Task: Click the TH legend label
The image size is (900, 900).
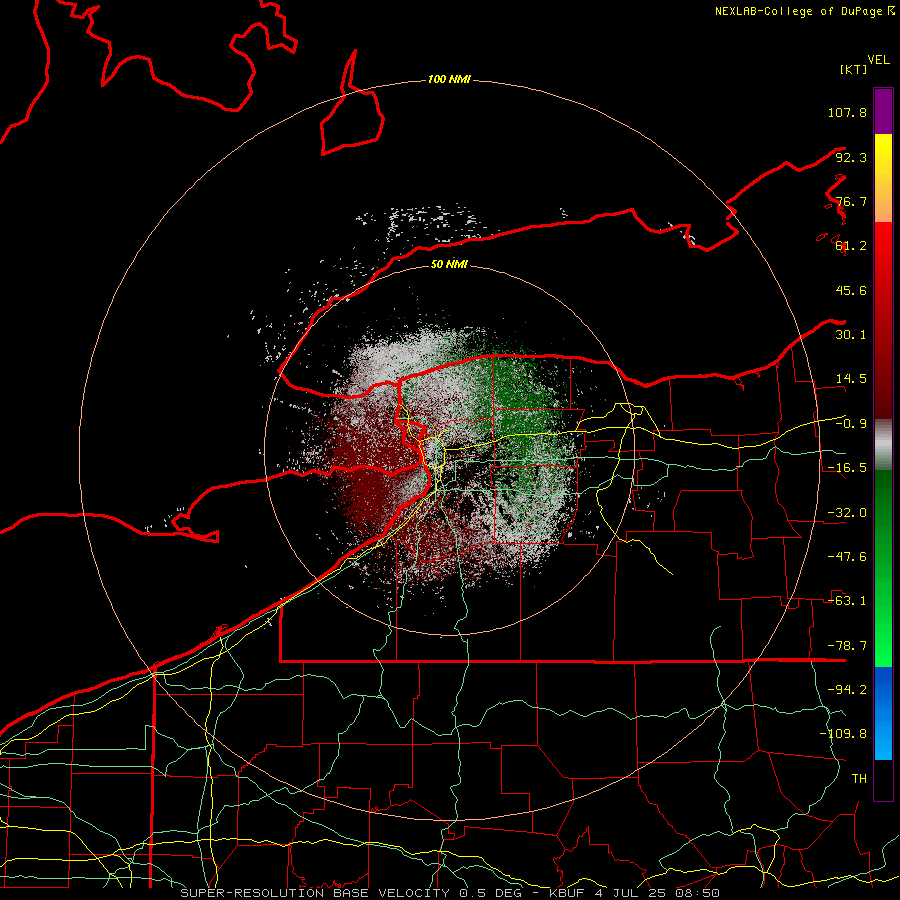Action: click(859, 779)
